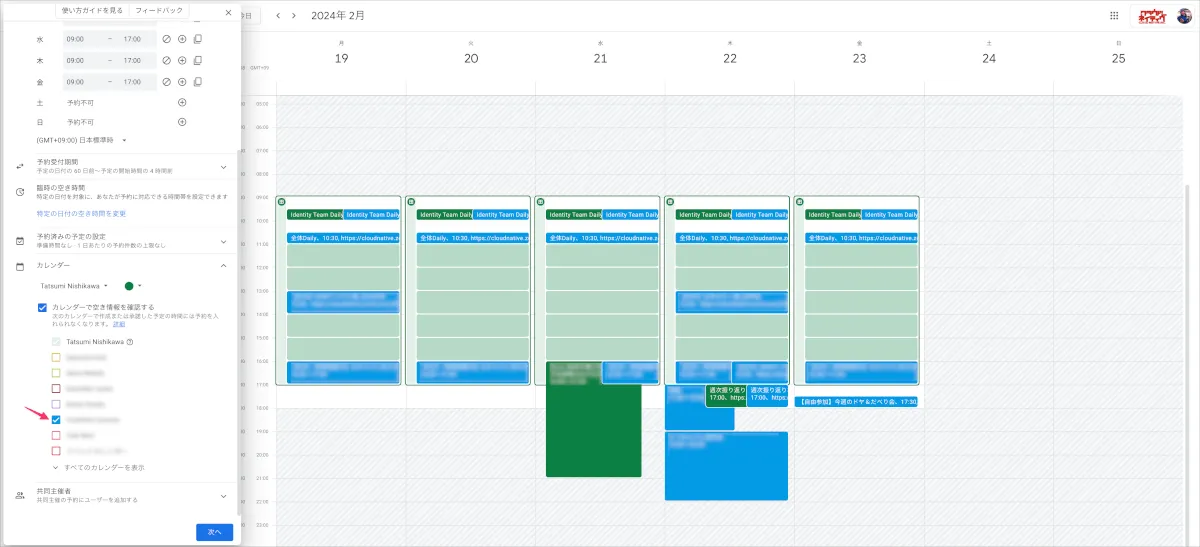Add a time slot to Sunday (日)
This screenshot has width=1200, height=547.
pyautogui.click(x=182, y=122)
